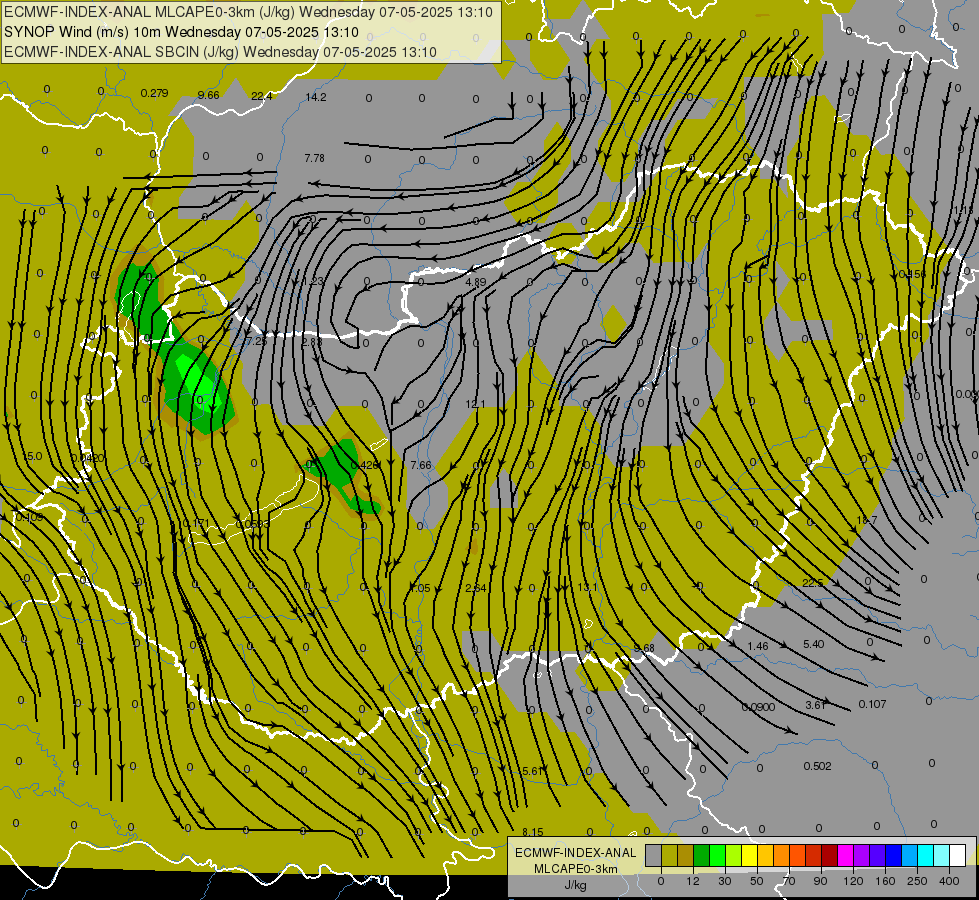Click the map value 7.66
This screenshot has height=900, width=979.
(x=421, y=465)
